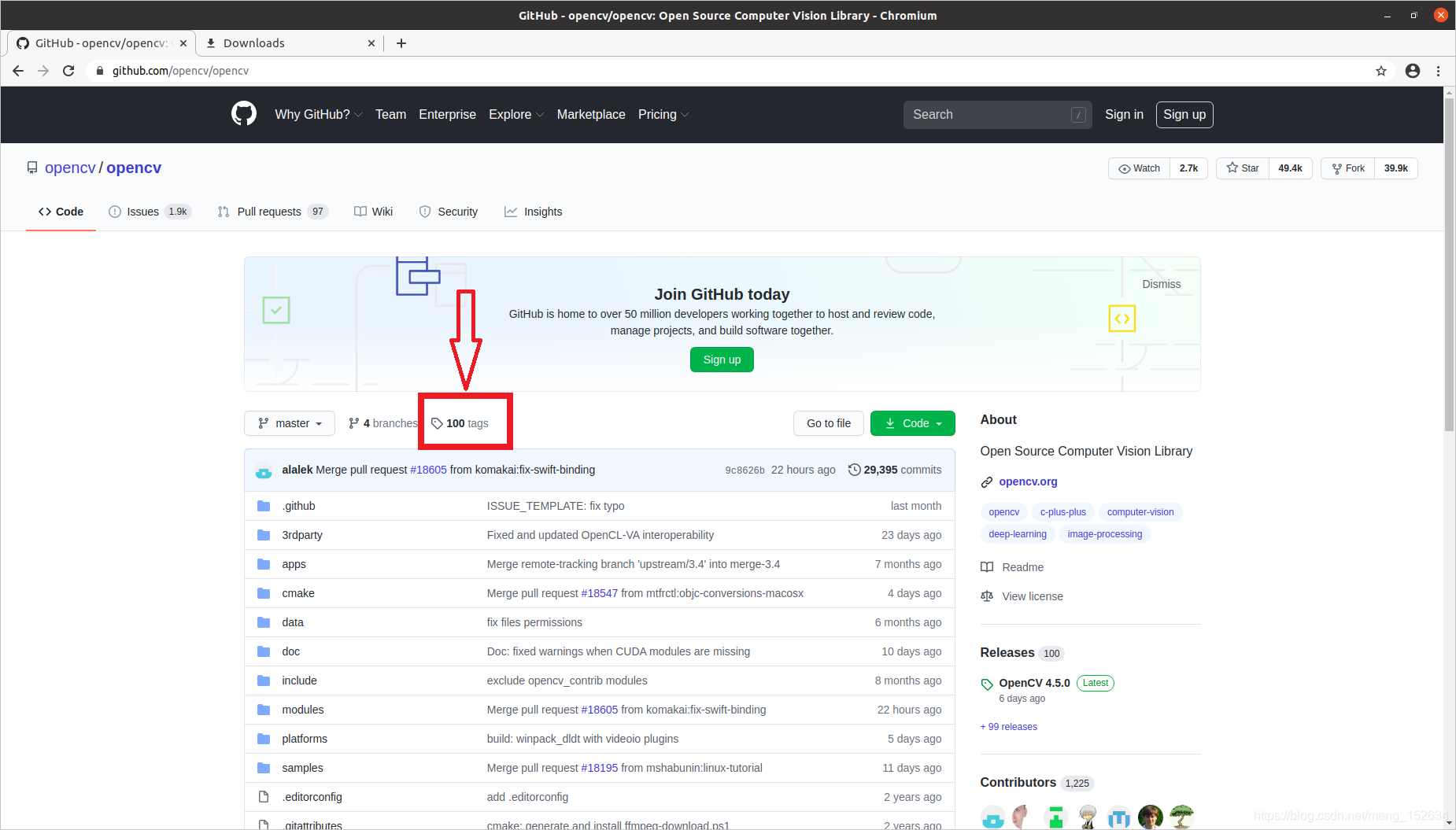Dismiss the Join GitHub banner
Image resolution: width=1456 pixels, height=830 pixels.
[1162, 284]
